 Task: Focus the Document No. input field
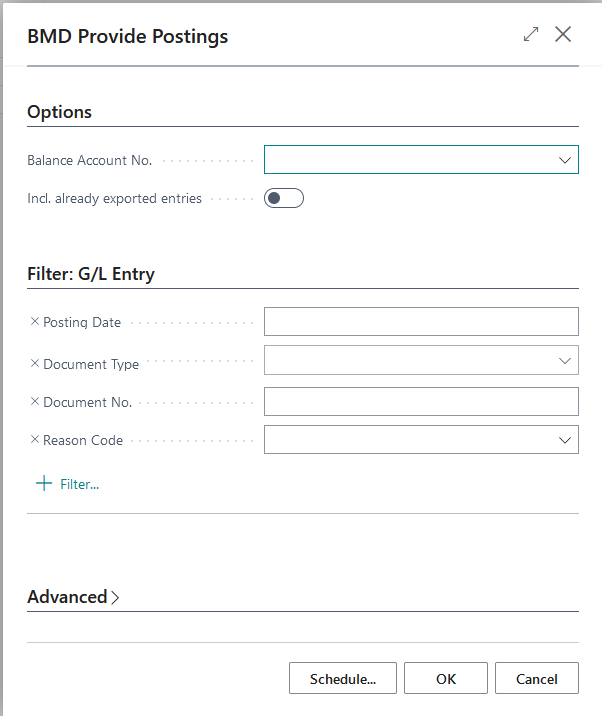pos(420,401)
